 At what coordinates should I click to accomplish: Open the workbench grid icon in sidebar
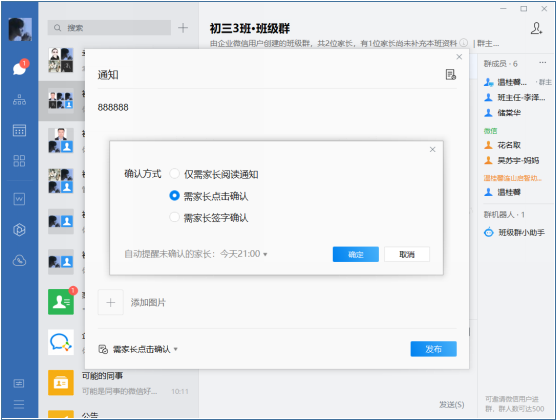tap(19, 161)
